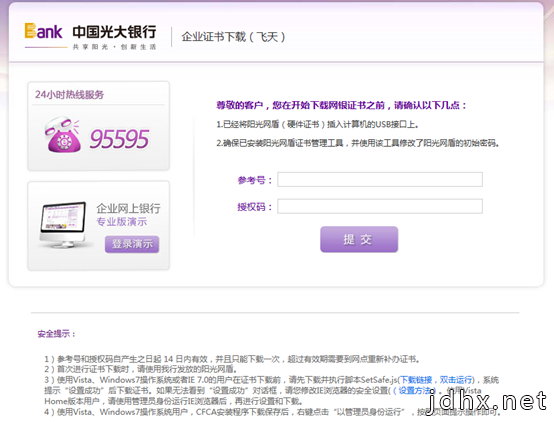Click the 安全提示 heading
554x422 pixels.
pyautogui.click(x=56, y=334)
